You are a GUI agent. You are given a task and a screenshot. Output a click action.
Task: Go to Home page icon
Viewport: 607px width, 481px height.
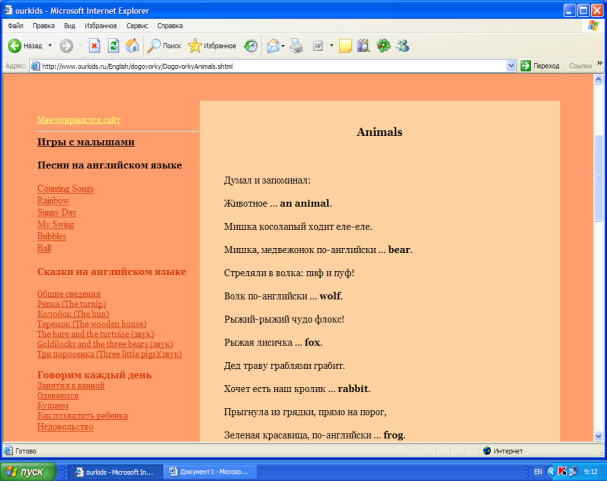[132, 46]
